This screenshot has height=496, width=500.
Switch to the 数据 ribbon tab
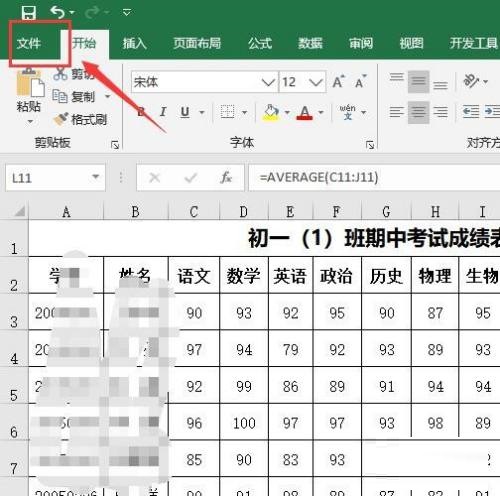point(310,43)
